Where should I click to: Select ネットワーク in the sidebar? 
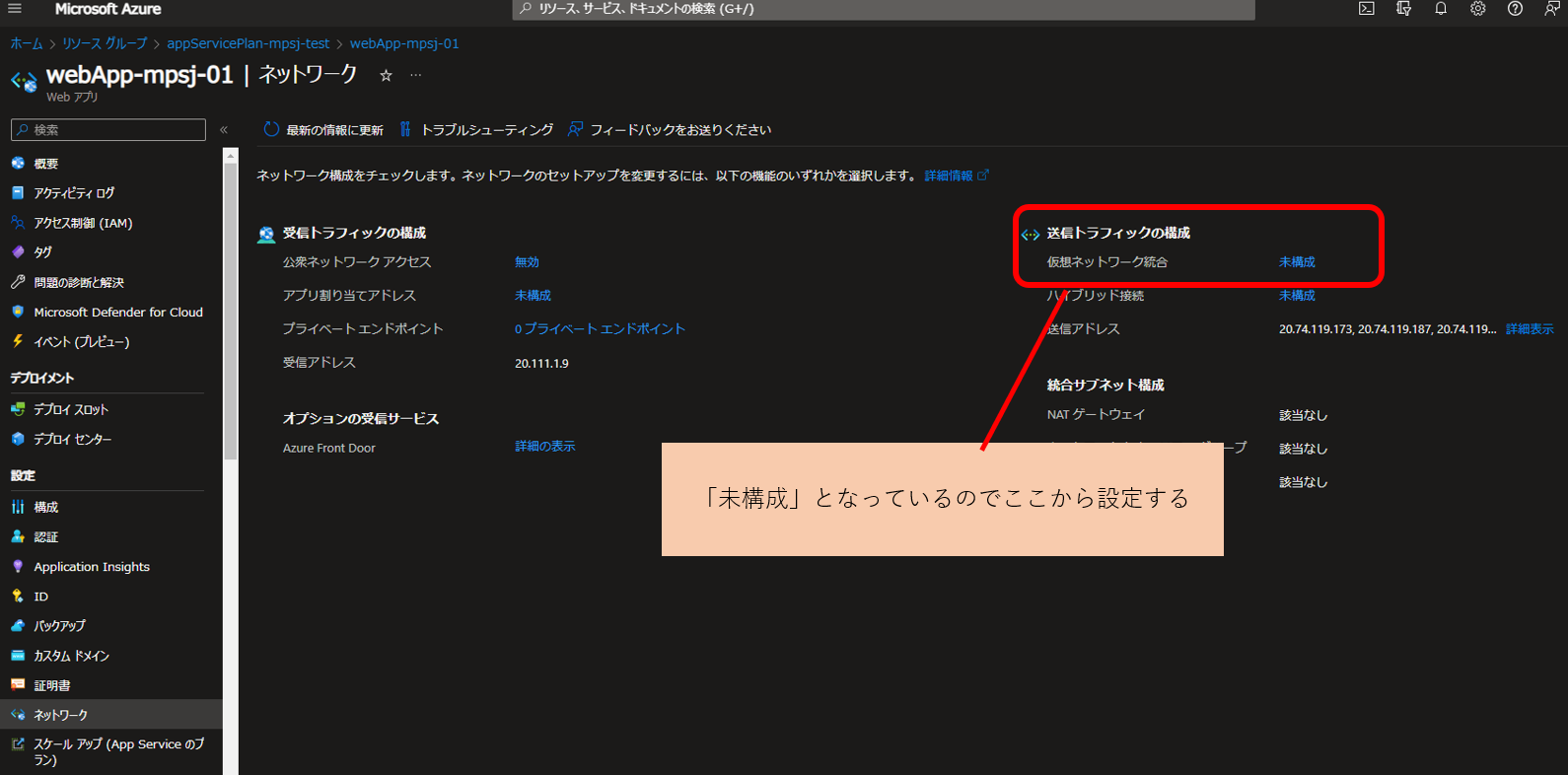coord(111,715)
